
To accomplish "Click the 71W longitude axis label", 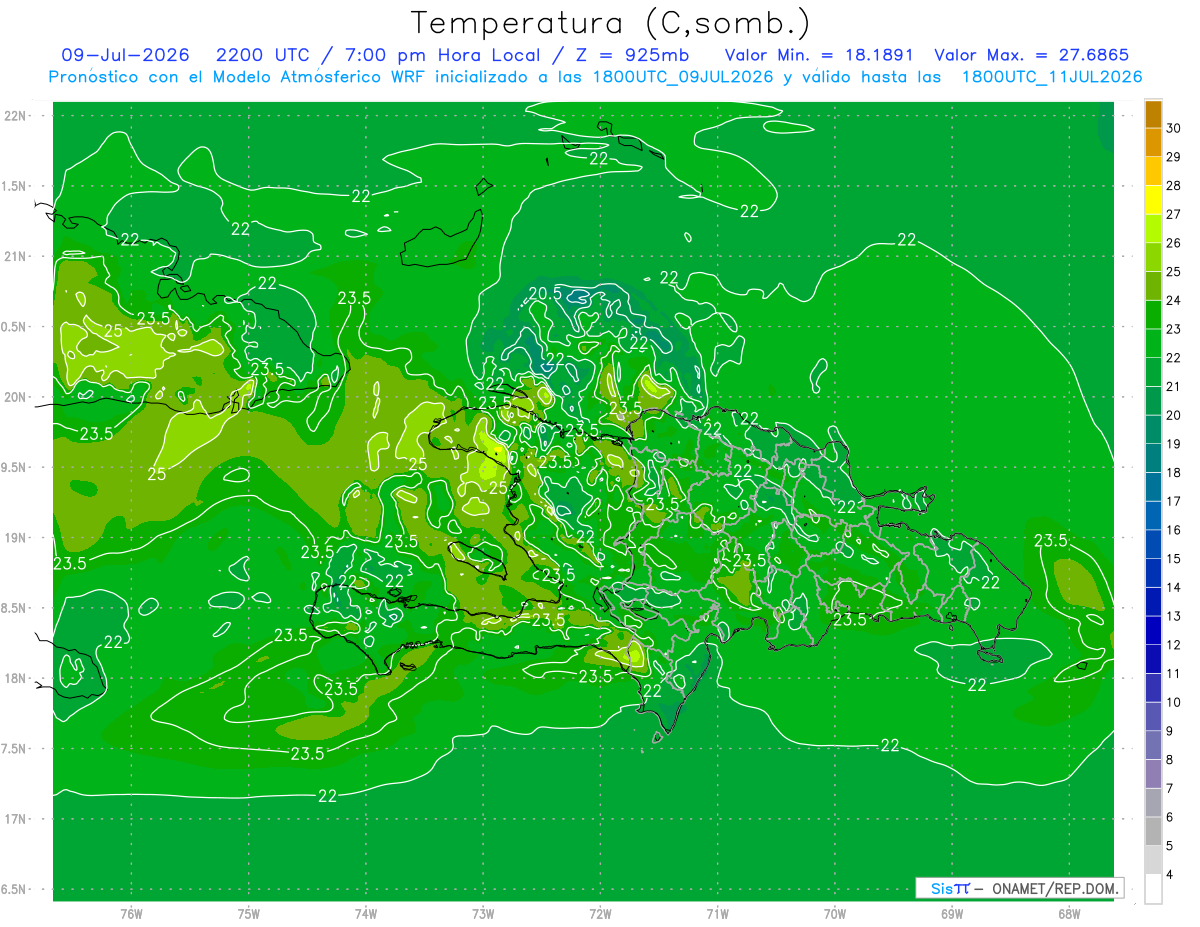I will click(717, 914).
